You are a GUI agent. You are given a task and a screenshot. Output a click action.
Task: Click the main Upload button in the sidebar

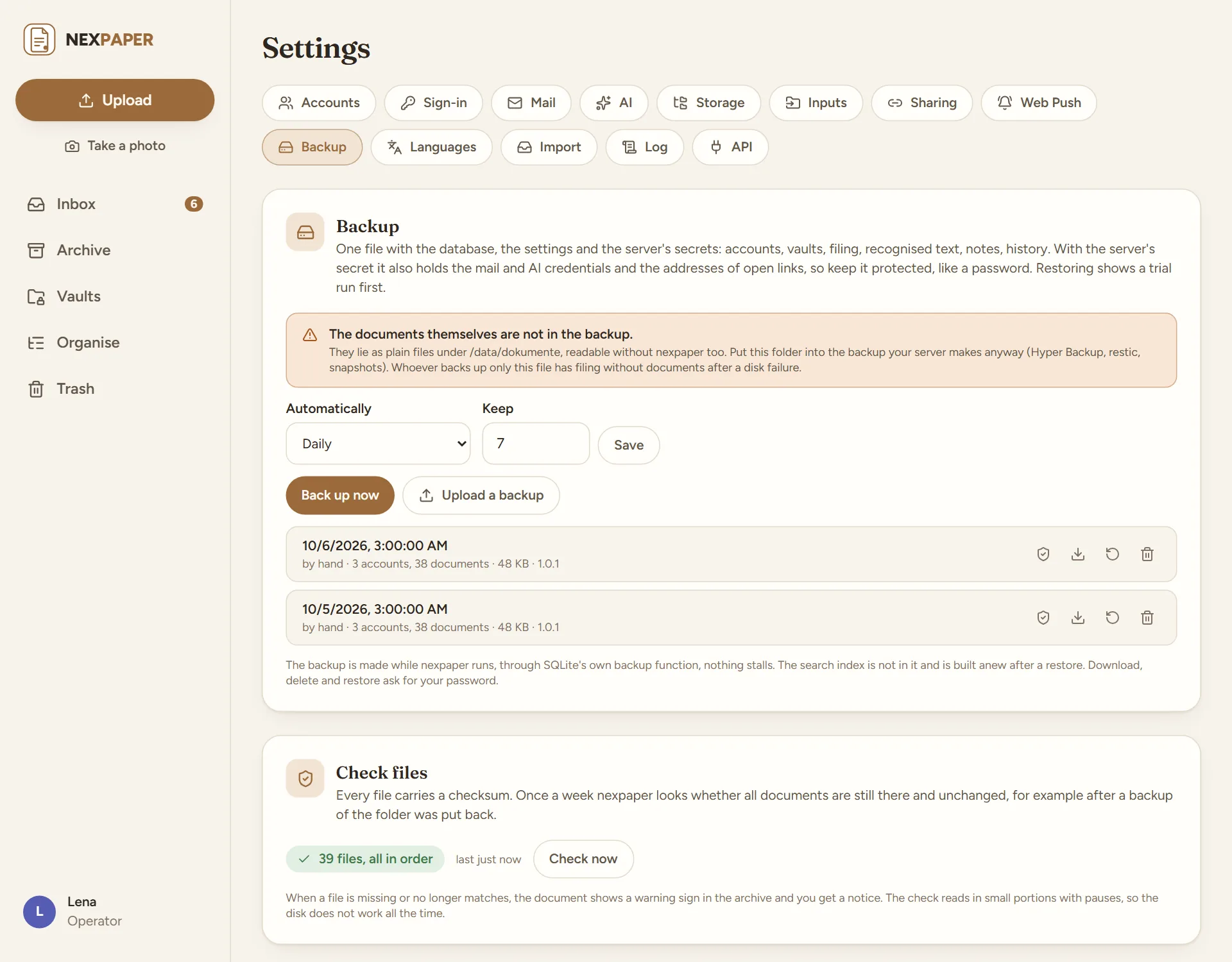[x=115, y=100]
